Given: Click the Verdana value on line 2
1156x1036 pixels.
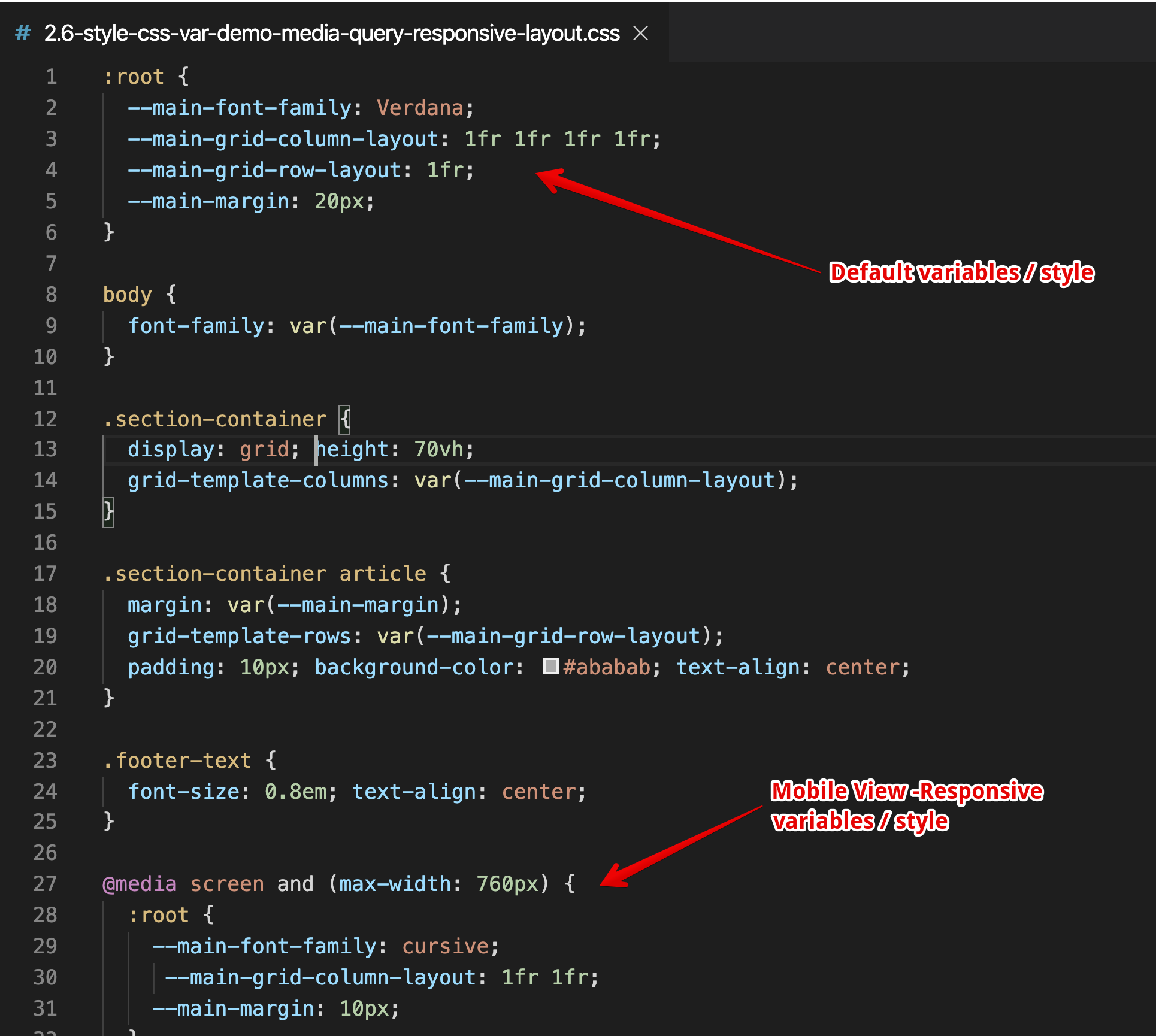Looking at the screenshot, I should 419,107.
